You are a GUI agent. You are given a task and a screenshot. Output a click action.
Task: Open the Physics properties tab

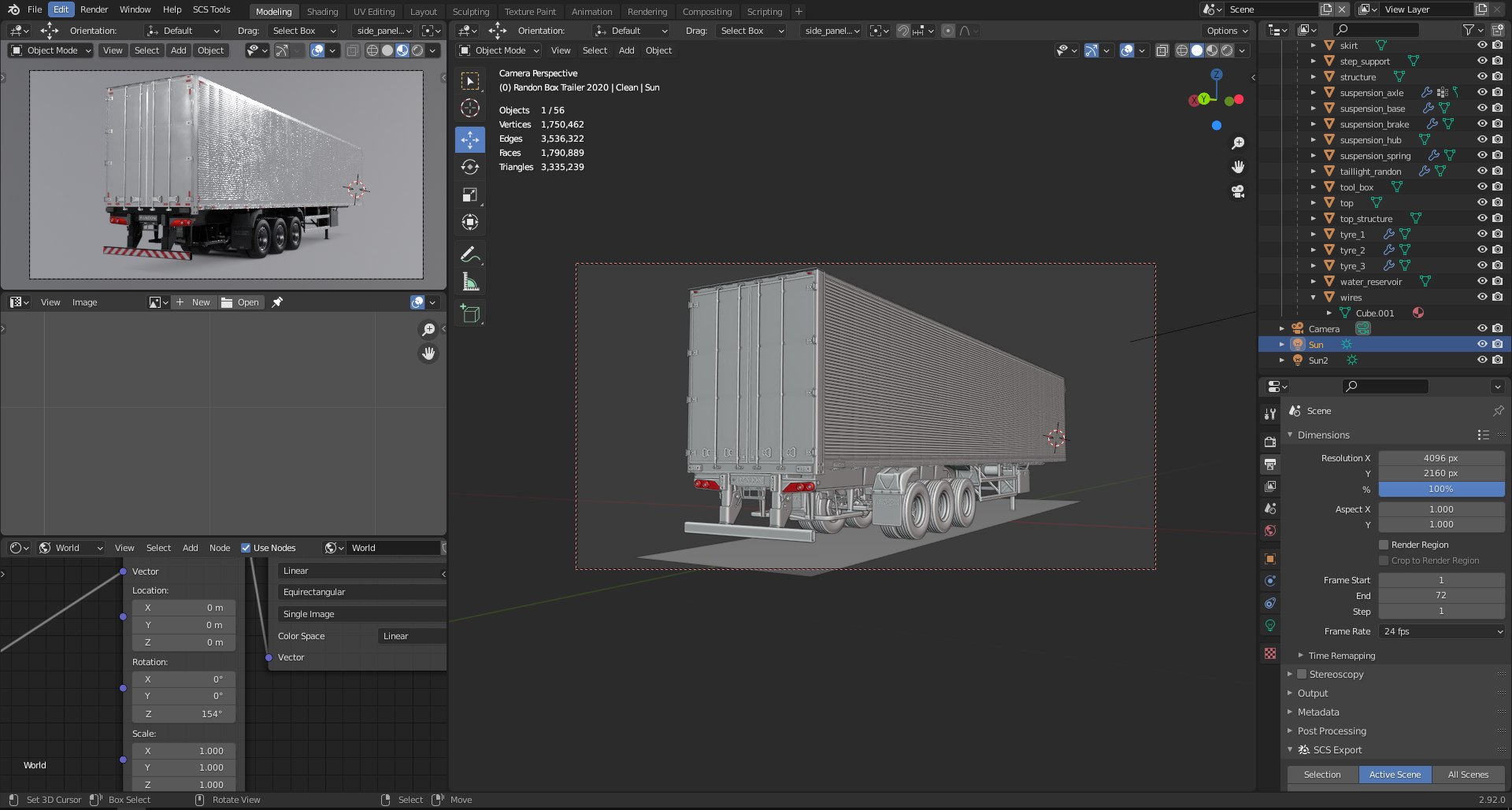(x=1269, y=581)
